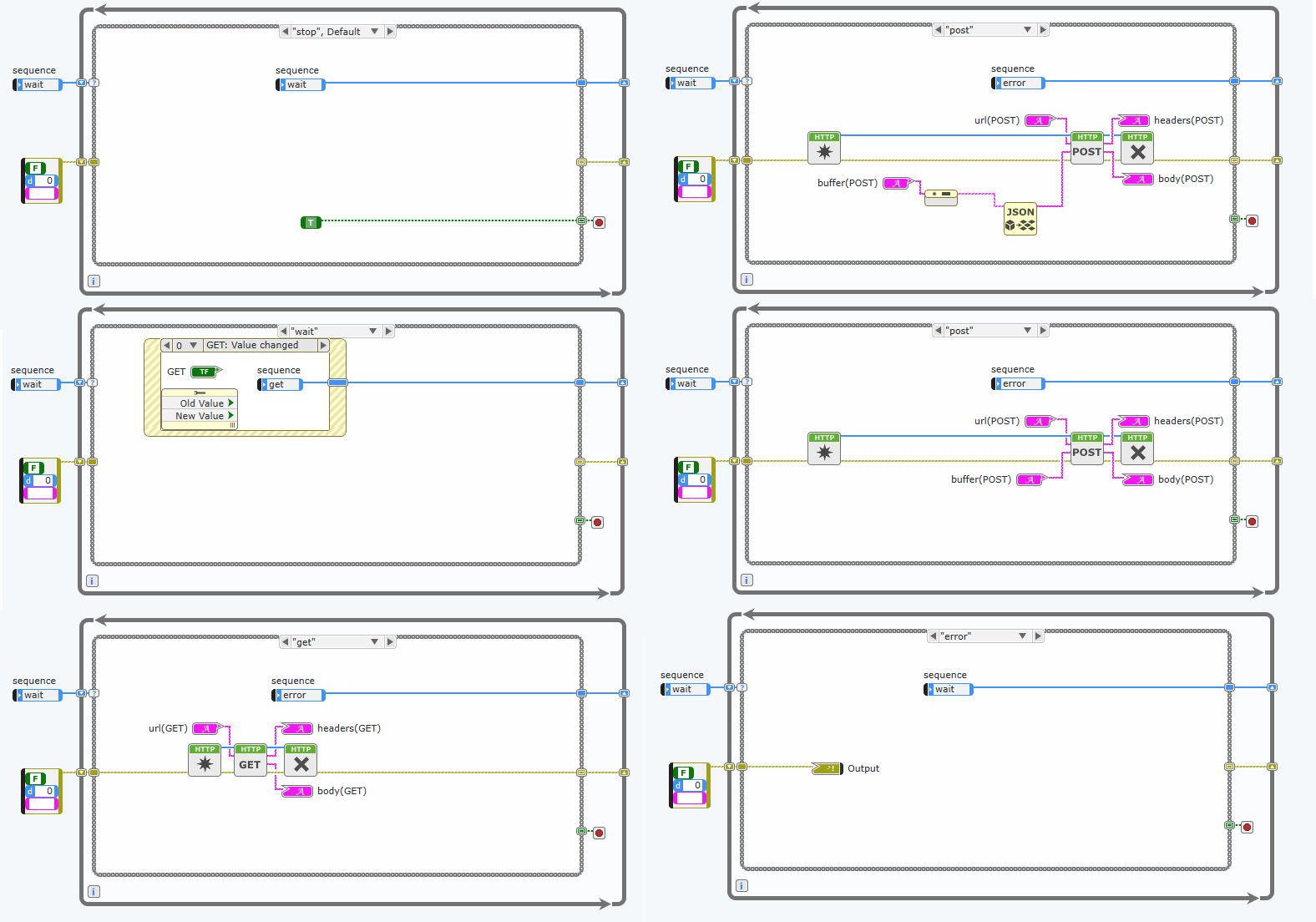The height and width of the screenshot is (922, 1316).
Task: Toggle the False boolean in the error loop's error cluster
Action: [x=683, y=773]
